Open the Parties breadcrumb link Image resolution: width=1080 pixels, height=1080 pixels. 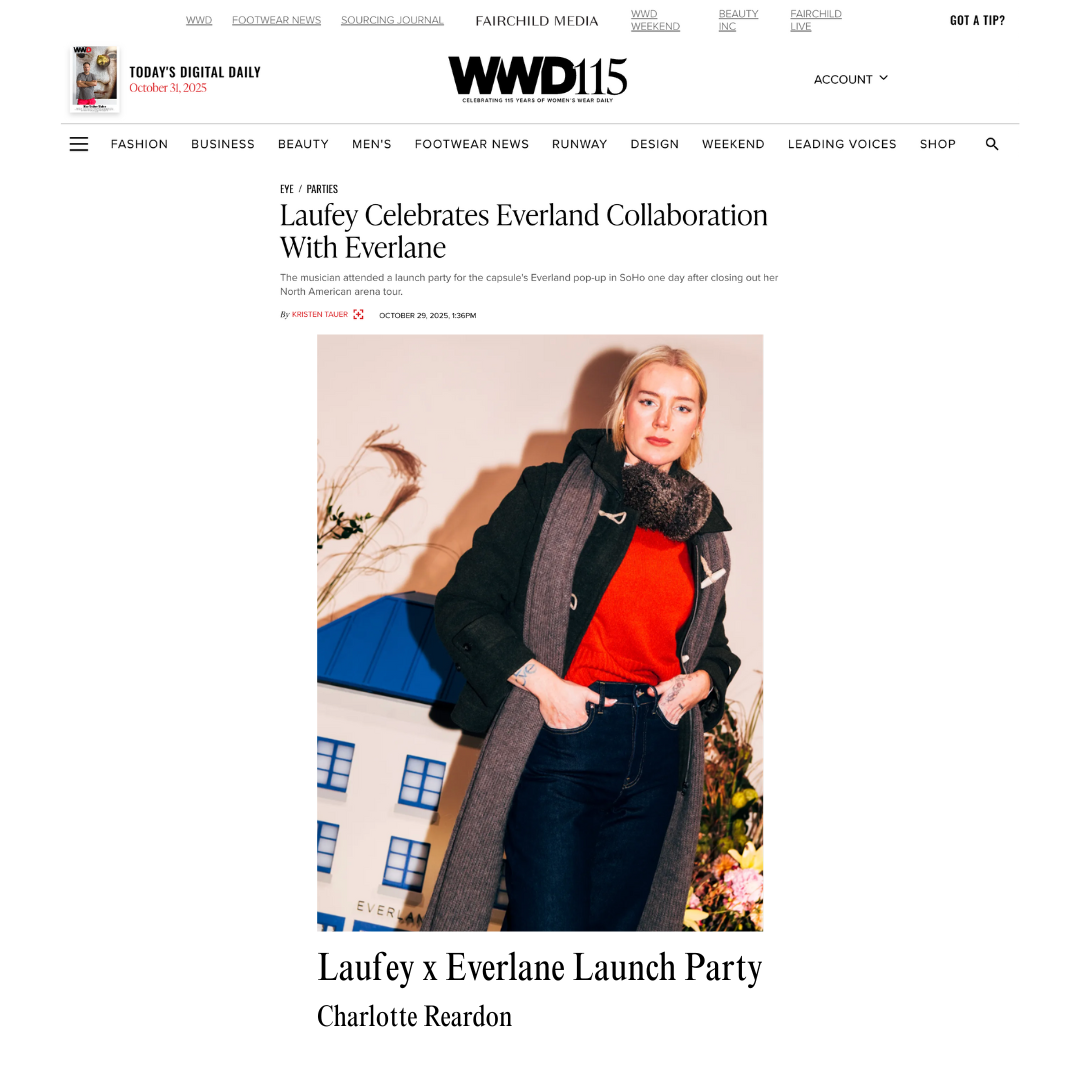click(322, 189)
